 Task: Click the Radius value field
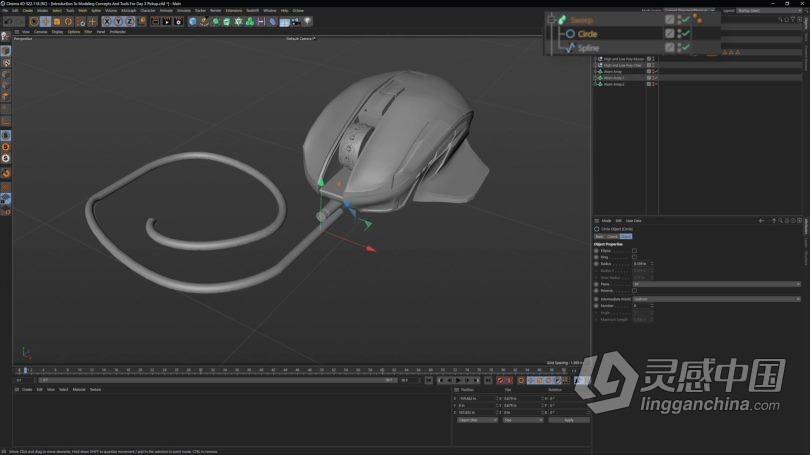click(641, 264)
